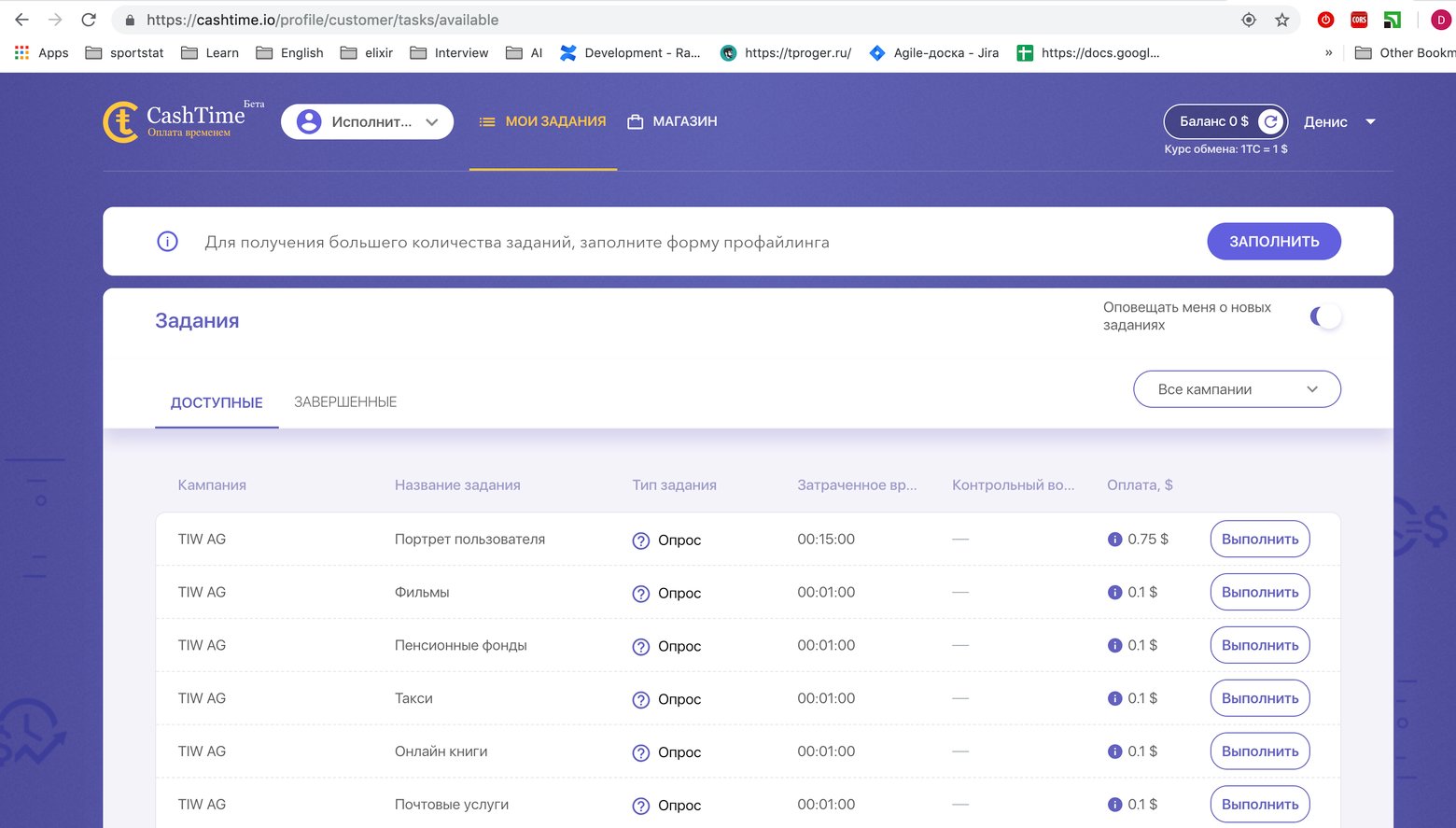Click Выполнить for Портрет пользователя task
This screenshot has width=1456, height=828.
pos(1260,539)
